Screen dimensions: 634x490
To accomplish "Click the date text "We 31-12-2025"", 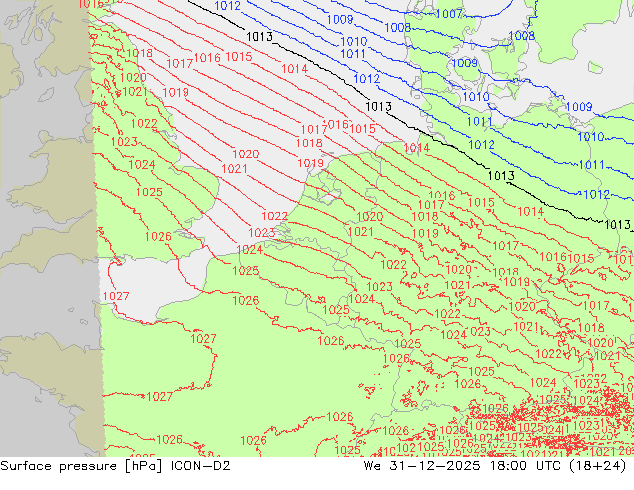I will (422, 466).
